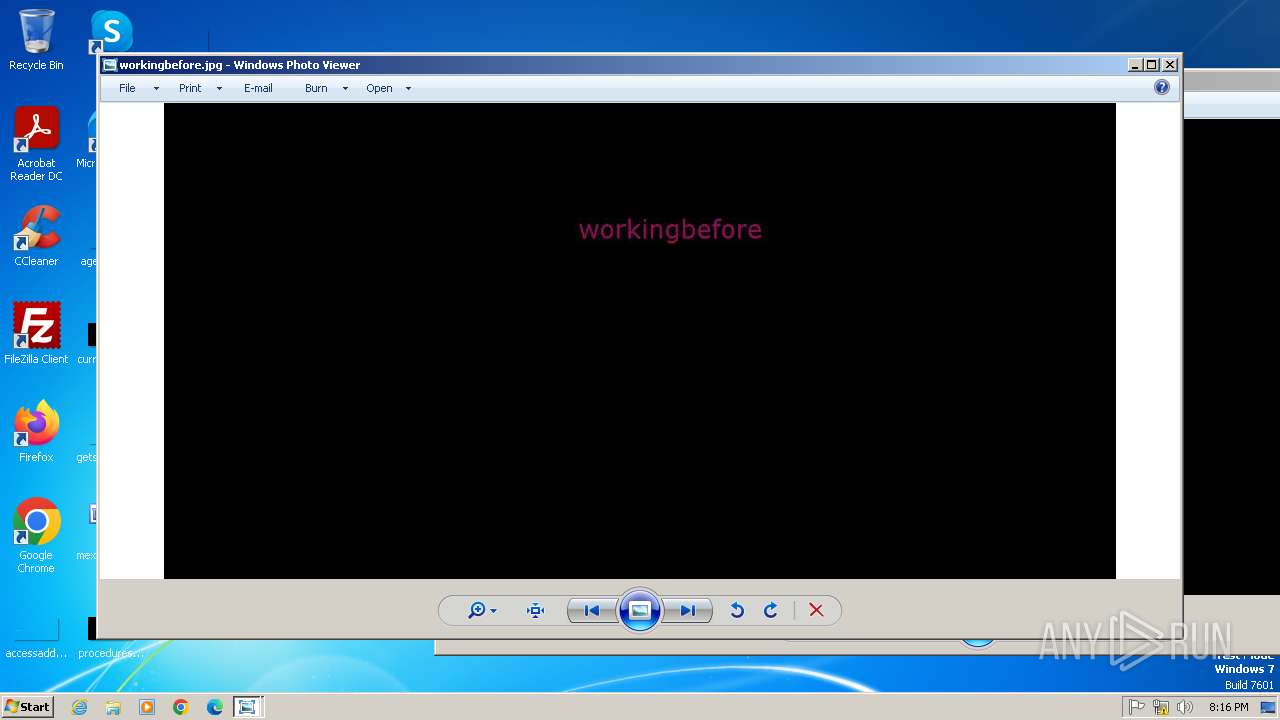Open Chrome from the taskbar

(x=181, y=707)
